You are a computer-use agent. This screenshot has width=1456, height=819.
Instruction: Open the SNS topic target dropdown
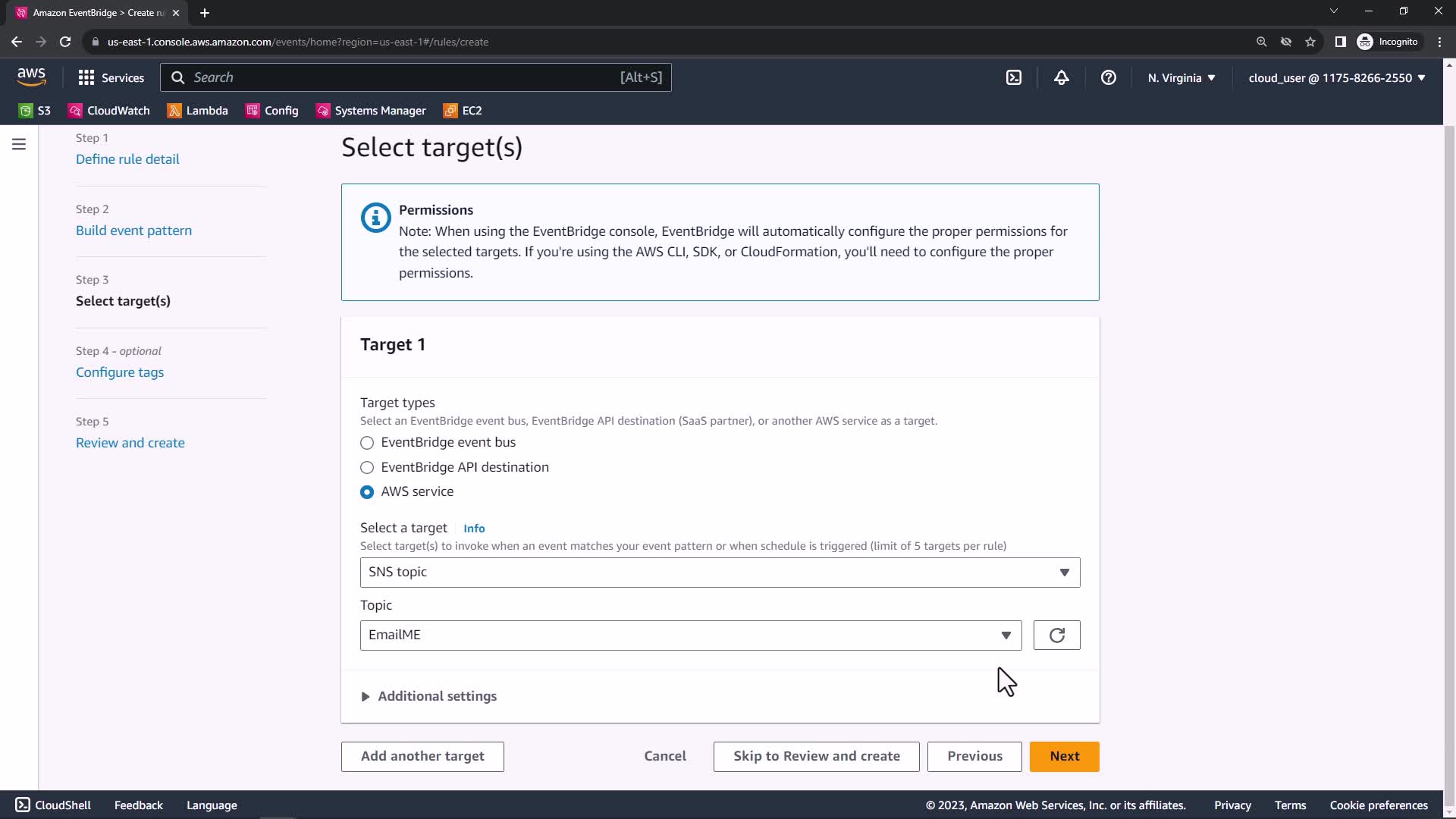click(719, 573)
